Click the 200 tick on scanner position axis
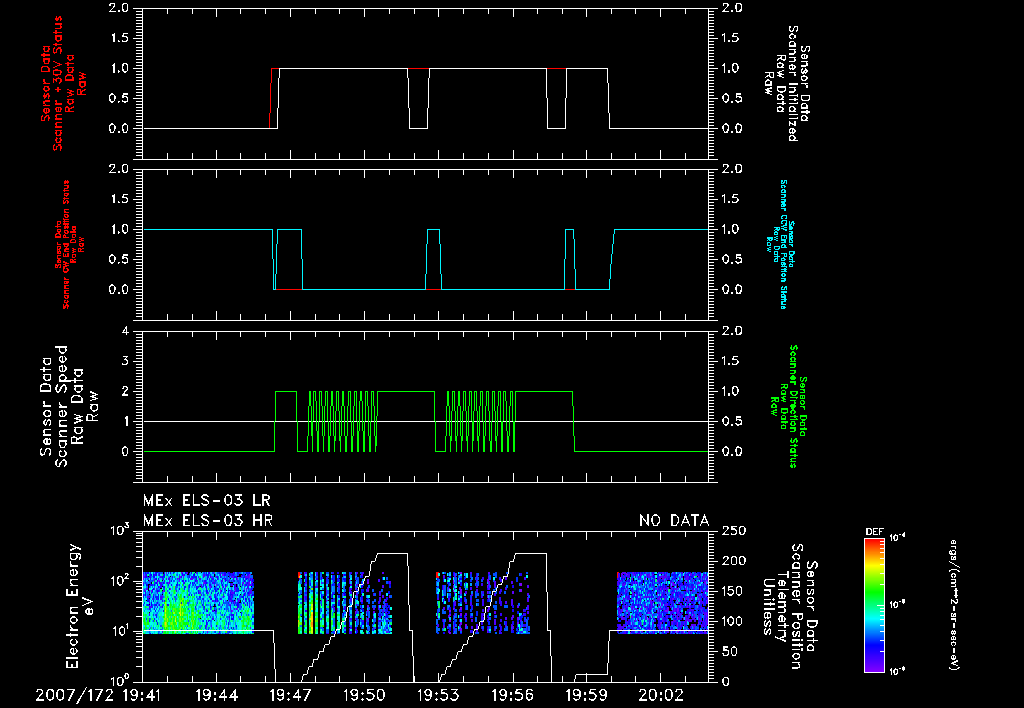1024x708 pixels. pyautogui.click(x=734, y=561)
